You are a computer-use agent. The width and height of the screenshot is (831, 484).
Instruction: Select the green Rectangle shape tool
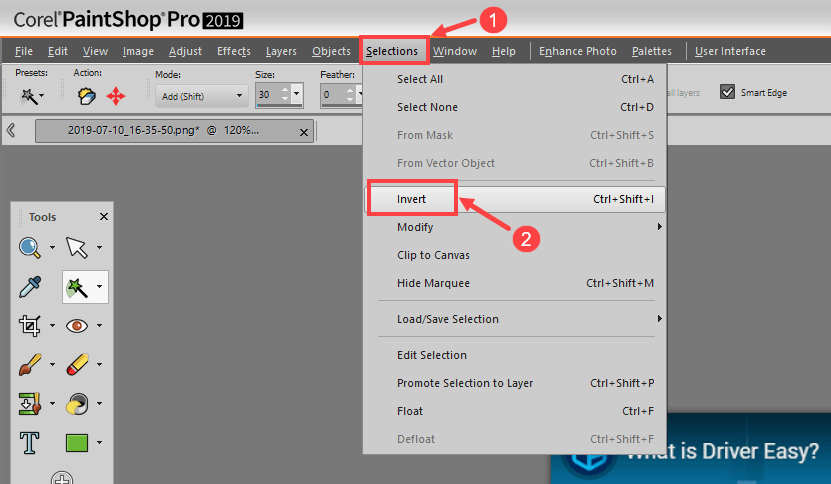pyautogui.click(x=77, y=443)
